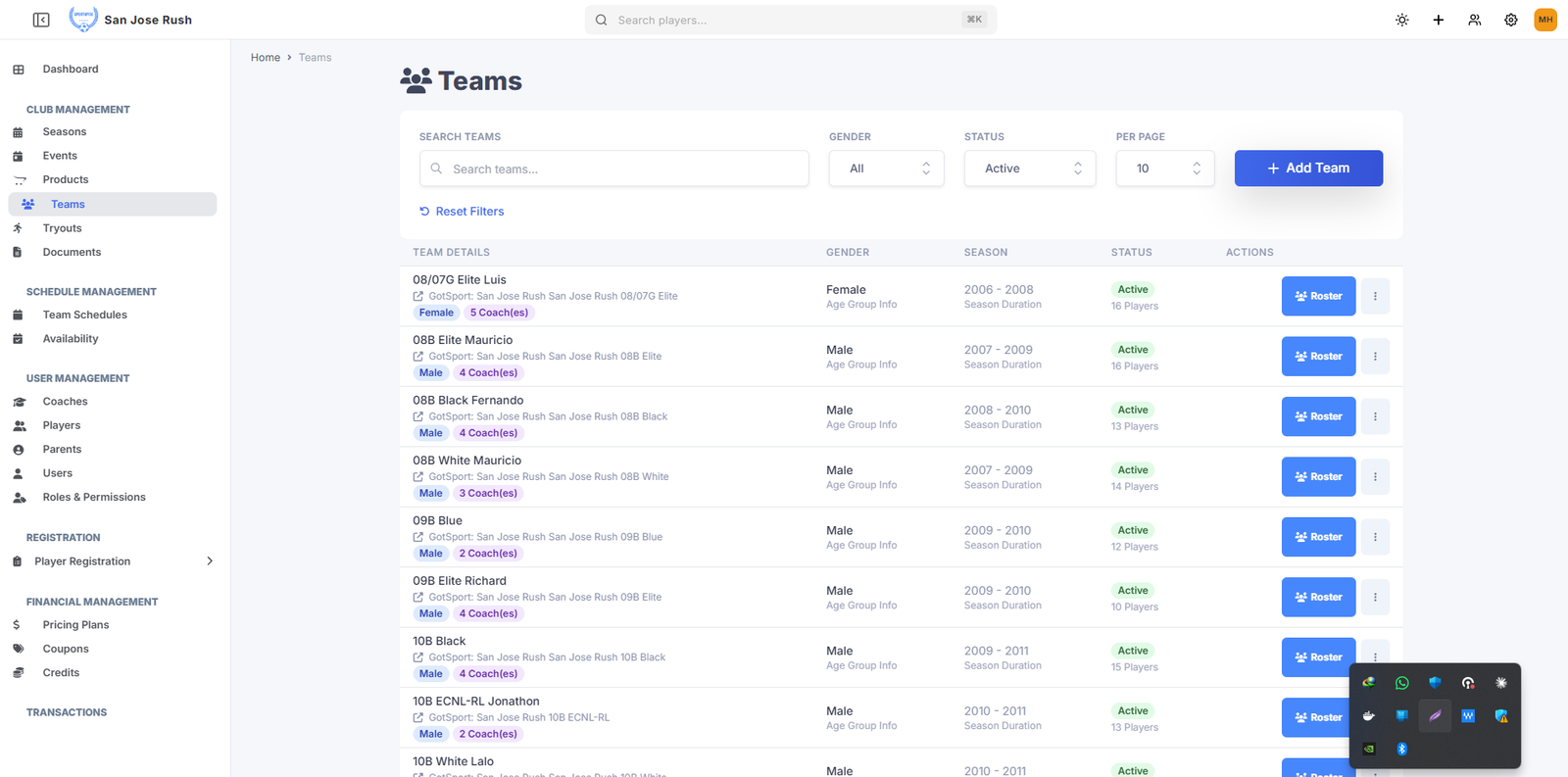Click the San Jose Rush club logo
The image size is (1568, 777).
coord(83,20)
